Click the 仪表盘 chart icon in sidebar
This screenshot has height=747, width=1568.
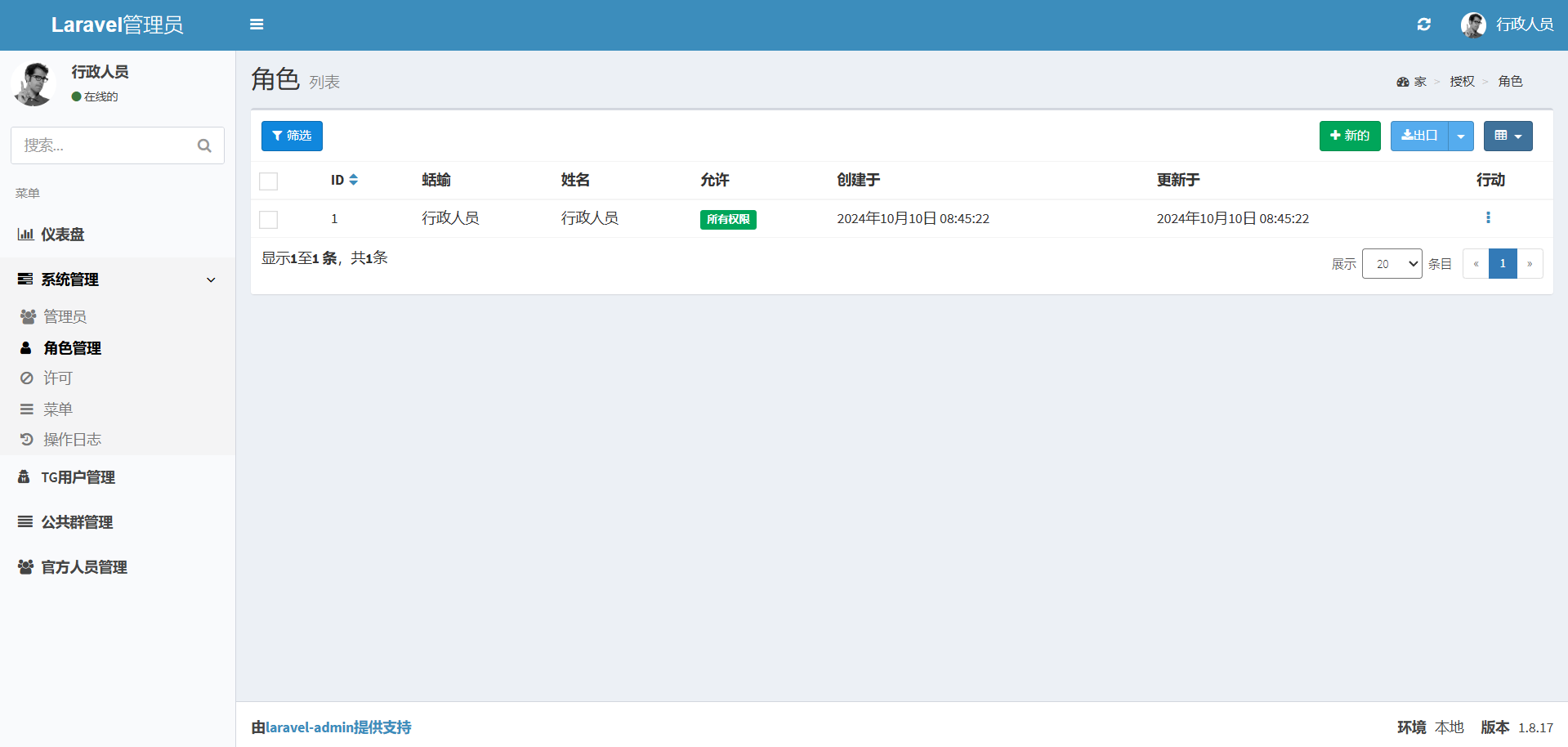[x=25, y=235]
